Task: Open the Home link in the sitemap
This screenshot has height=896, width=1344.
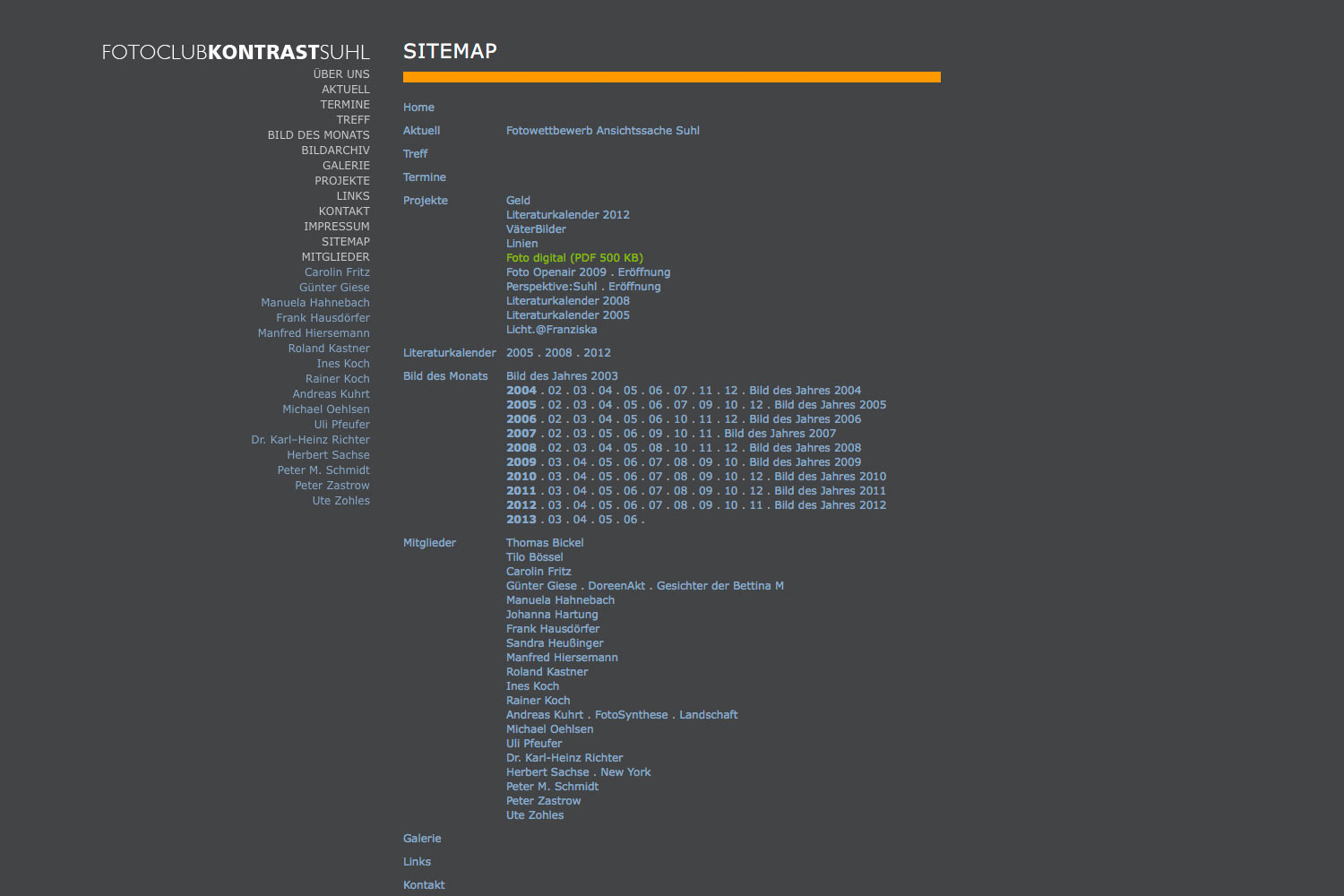Action: [418, 107]
